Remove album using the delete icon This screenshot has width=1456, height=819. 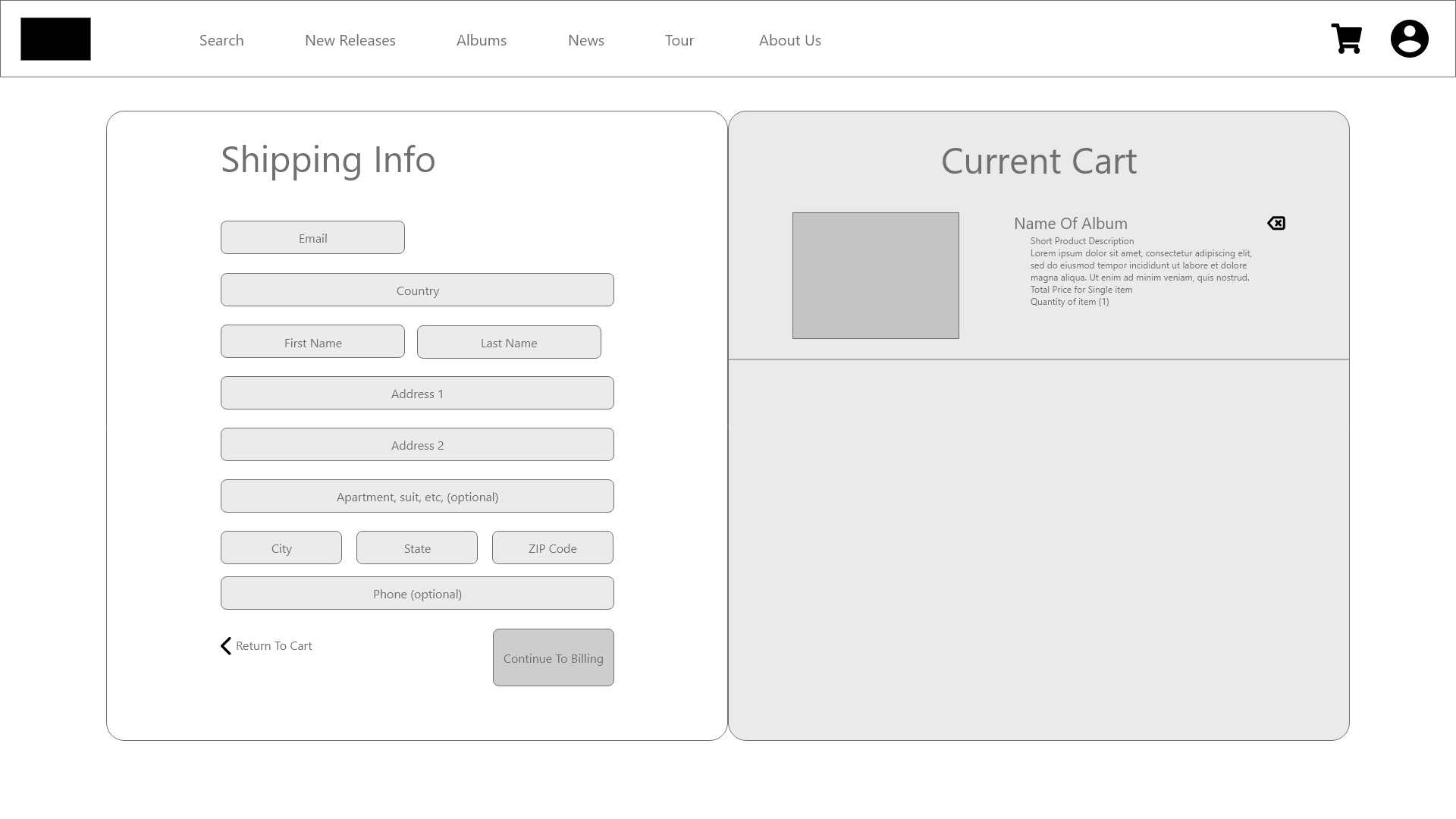pos(1276,223)
